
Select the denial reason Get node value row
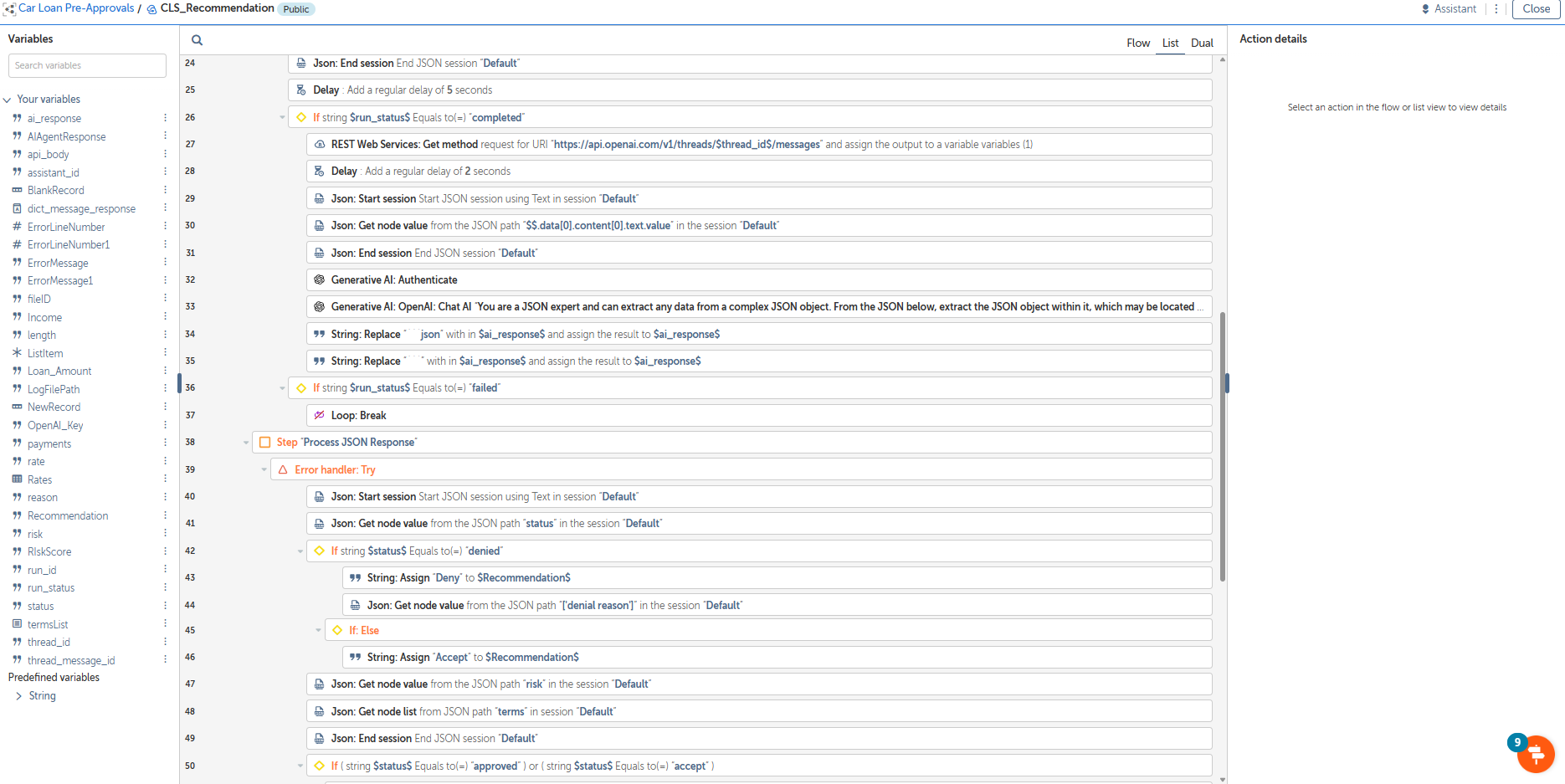[777, 606]
